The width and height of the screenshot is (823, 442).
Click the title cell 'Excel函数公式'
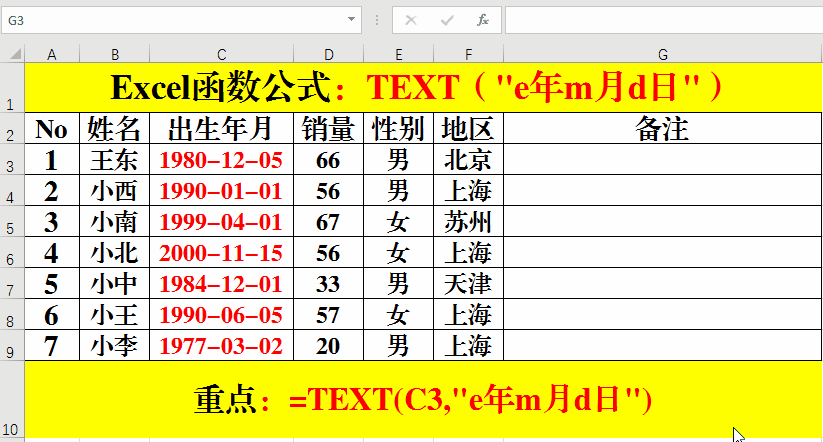[423, 88]
